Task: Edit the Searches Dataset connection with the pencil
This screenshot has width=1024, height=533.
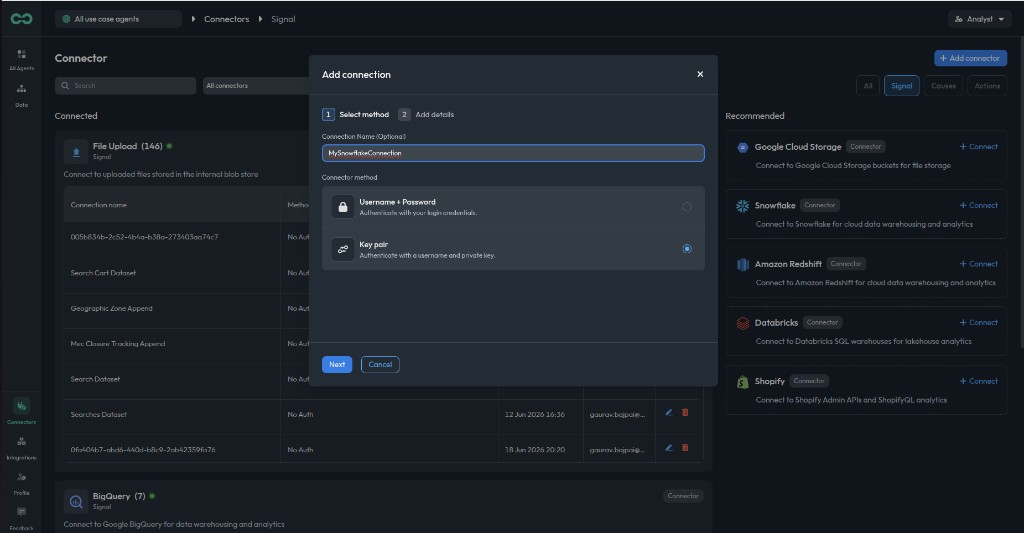Action: (669, 413)
